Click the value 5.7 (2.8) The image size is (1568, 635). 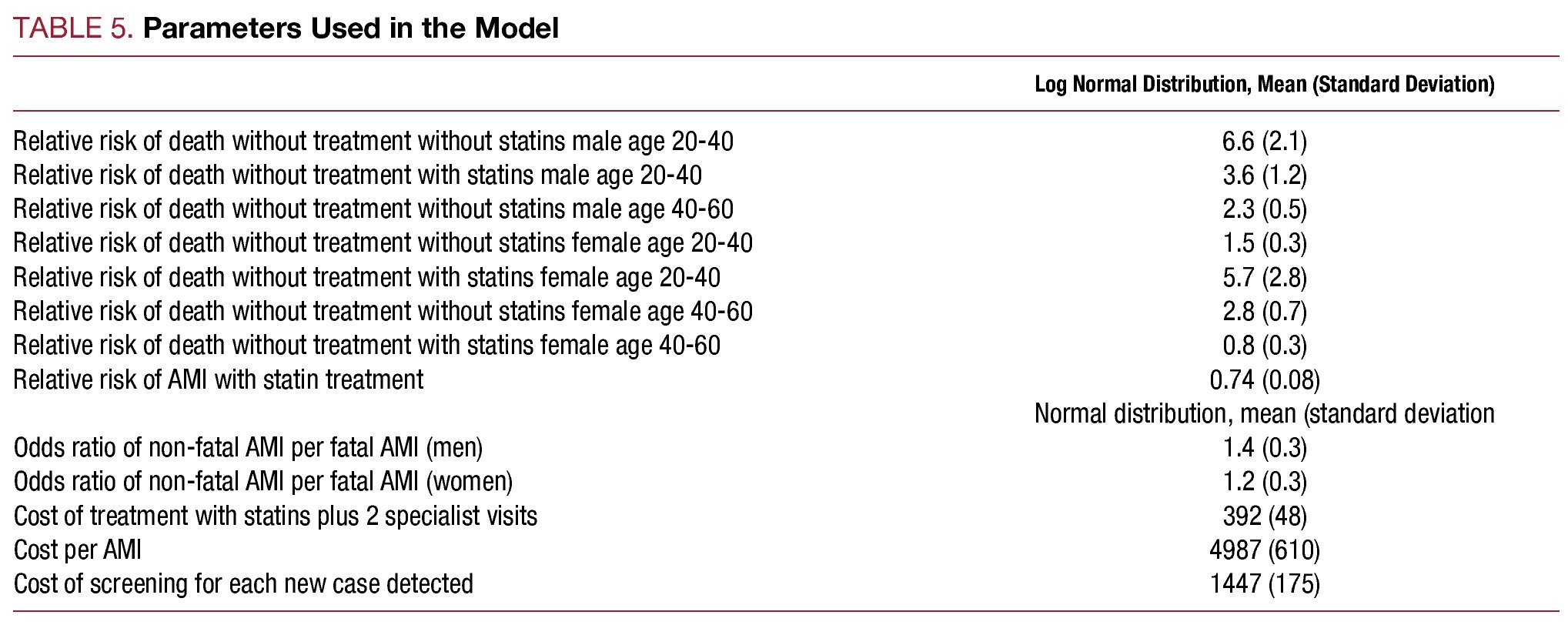tap(1264, 277)
